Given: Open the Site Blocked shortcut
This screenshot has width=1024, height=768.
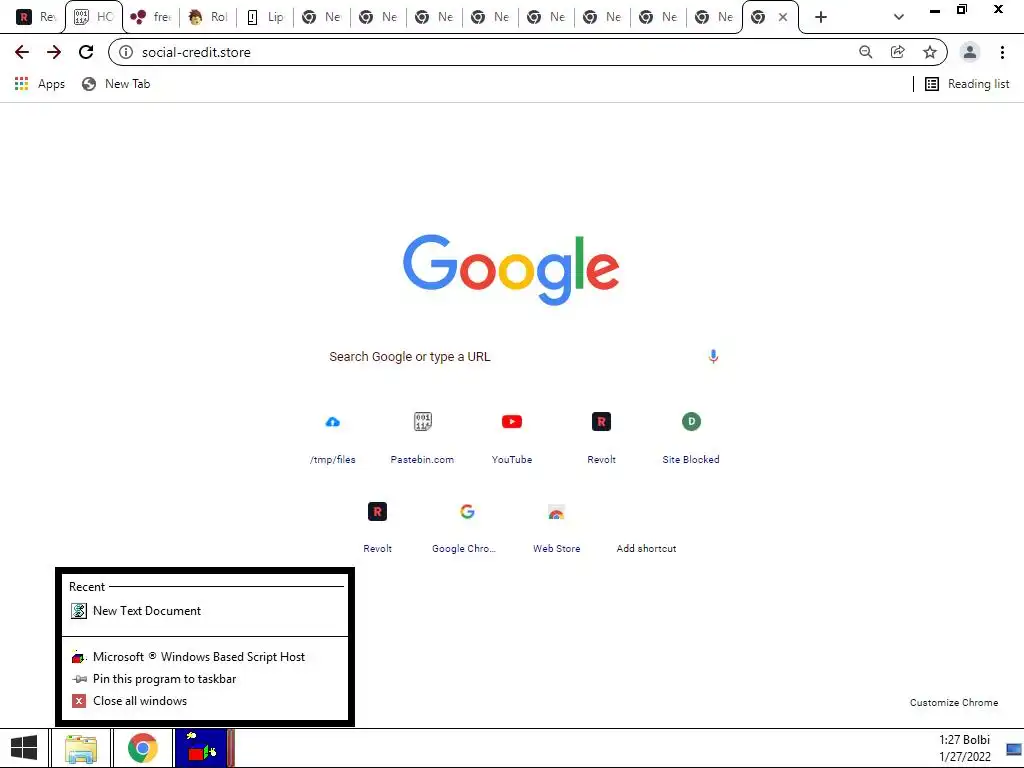Looking at the screenshot, I should (691, 438).
